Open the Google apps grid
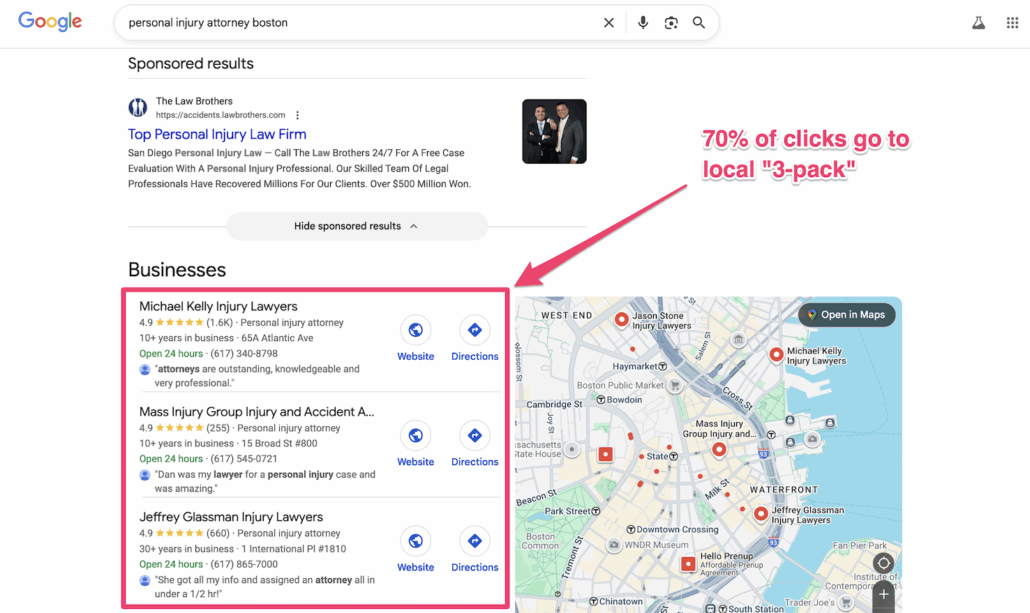The image size is (1030, 613). click(1012, 23)
